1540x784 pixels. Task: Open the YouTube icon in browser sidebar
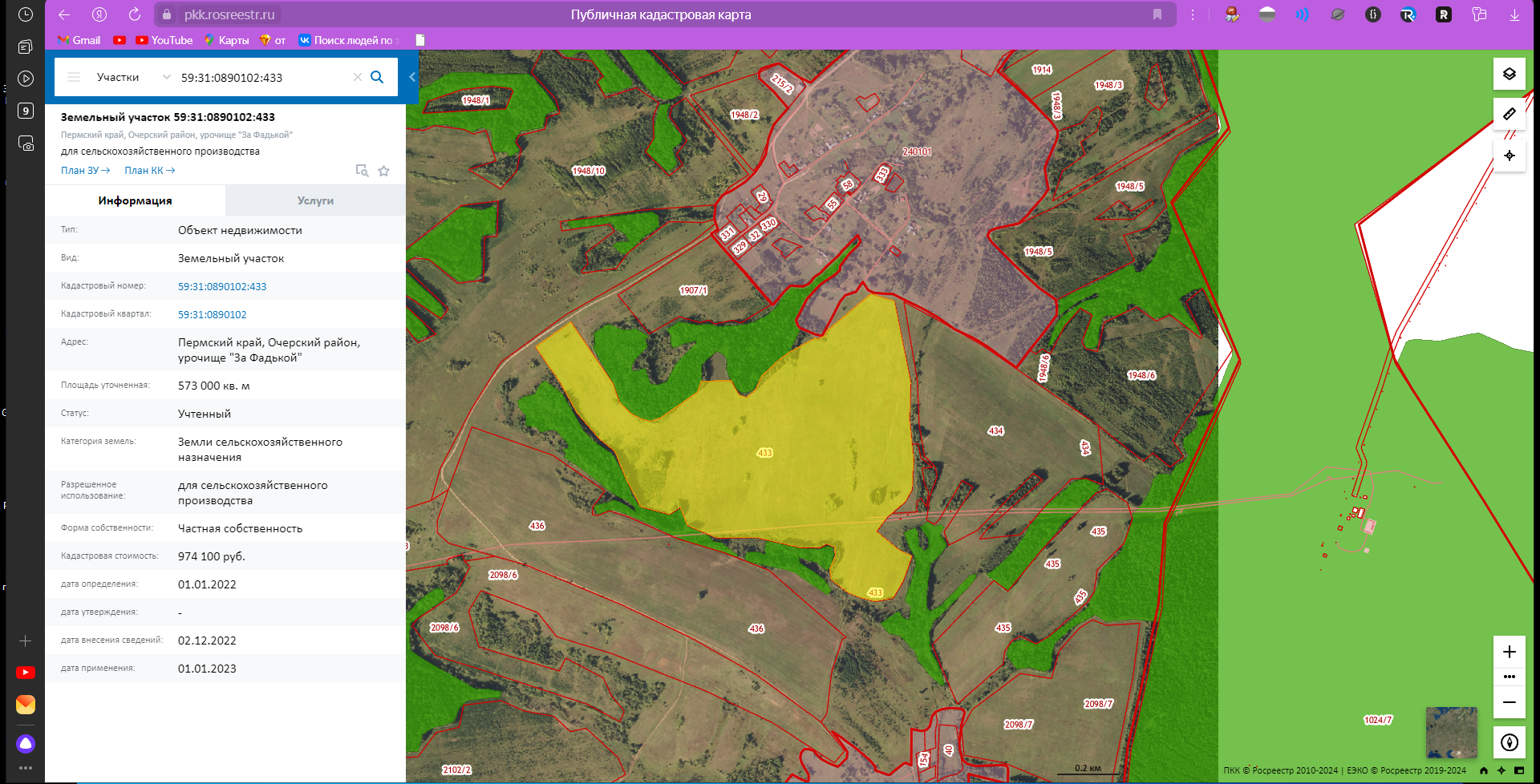(x=26, y=673)
